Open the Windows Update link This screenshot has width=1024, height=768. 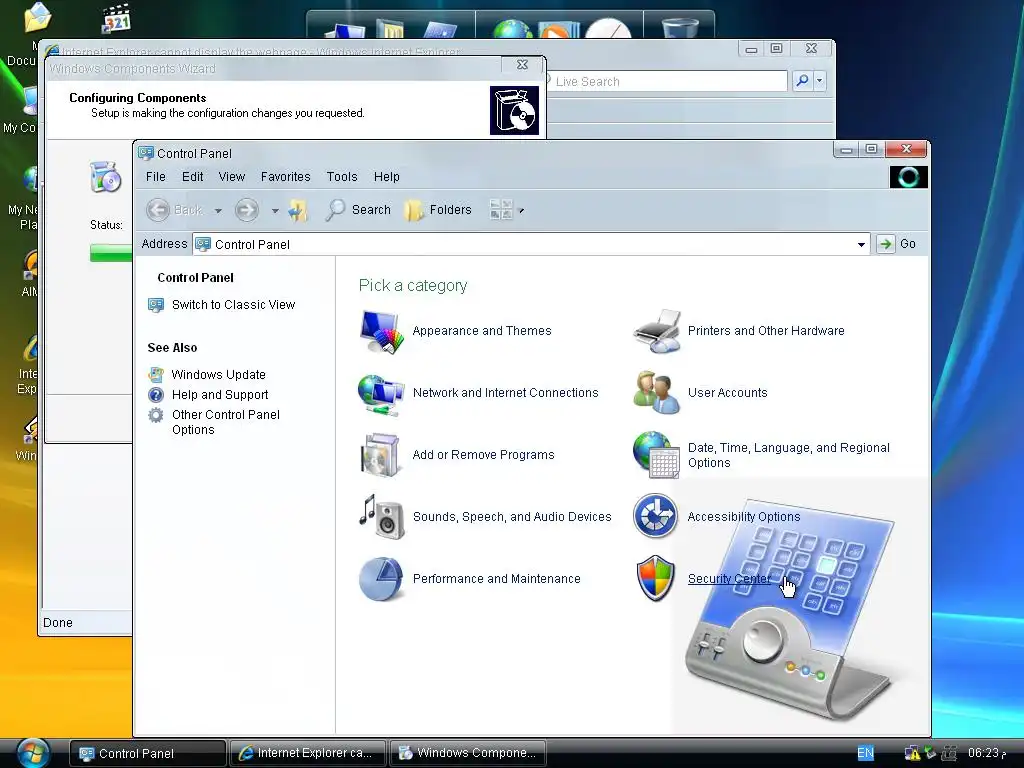pos(218,375)
